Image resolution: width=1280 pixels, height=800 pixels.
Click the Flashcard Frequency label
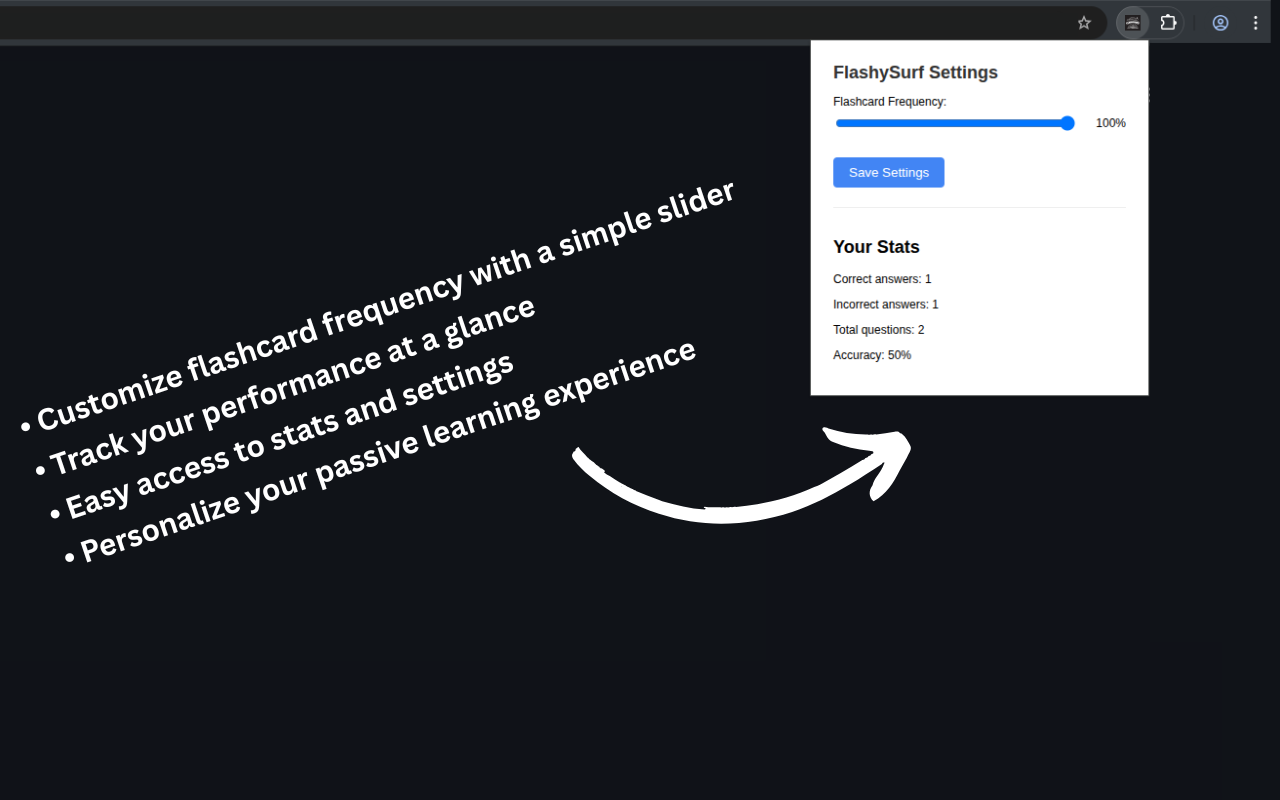coord(890,101)
